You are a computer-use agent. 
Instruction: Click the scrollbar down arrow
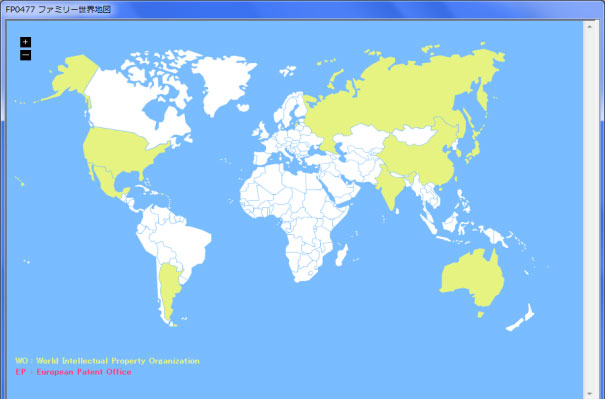[589, 394]
